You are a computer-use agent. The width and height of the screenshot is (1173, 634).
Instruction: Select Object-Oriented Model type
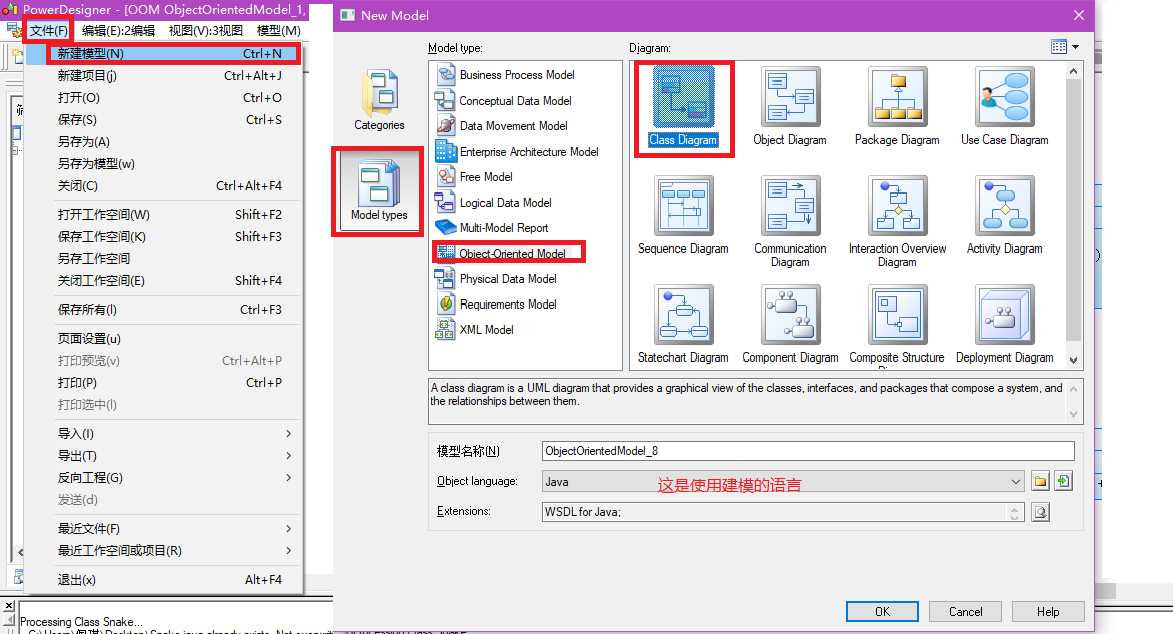[x=503, y=253]
